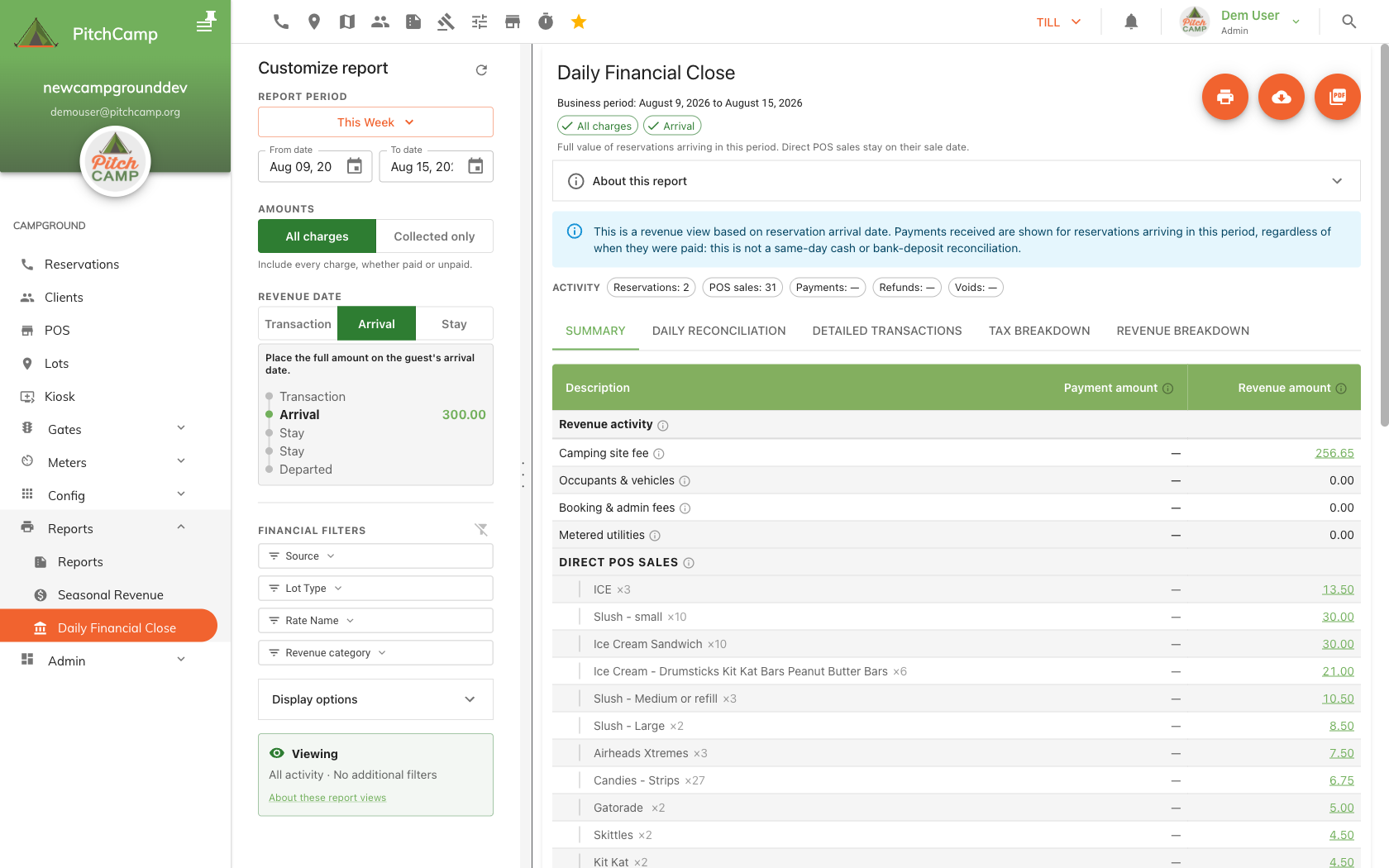The width and height of the screenshot is (1389, 868).
Task: Clear financial filters icon
Action: click(x=481, y=530)
